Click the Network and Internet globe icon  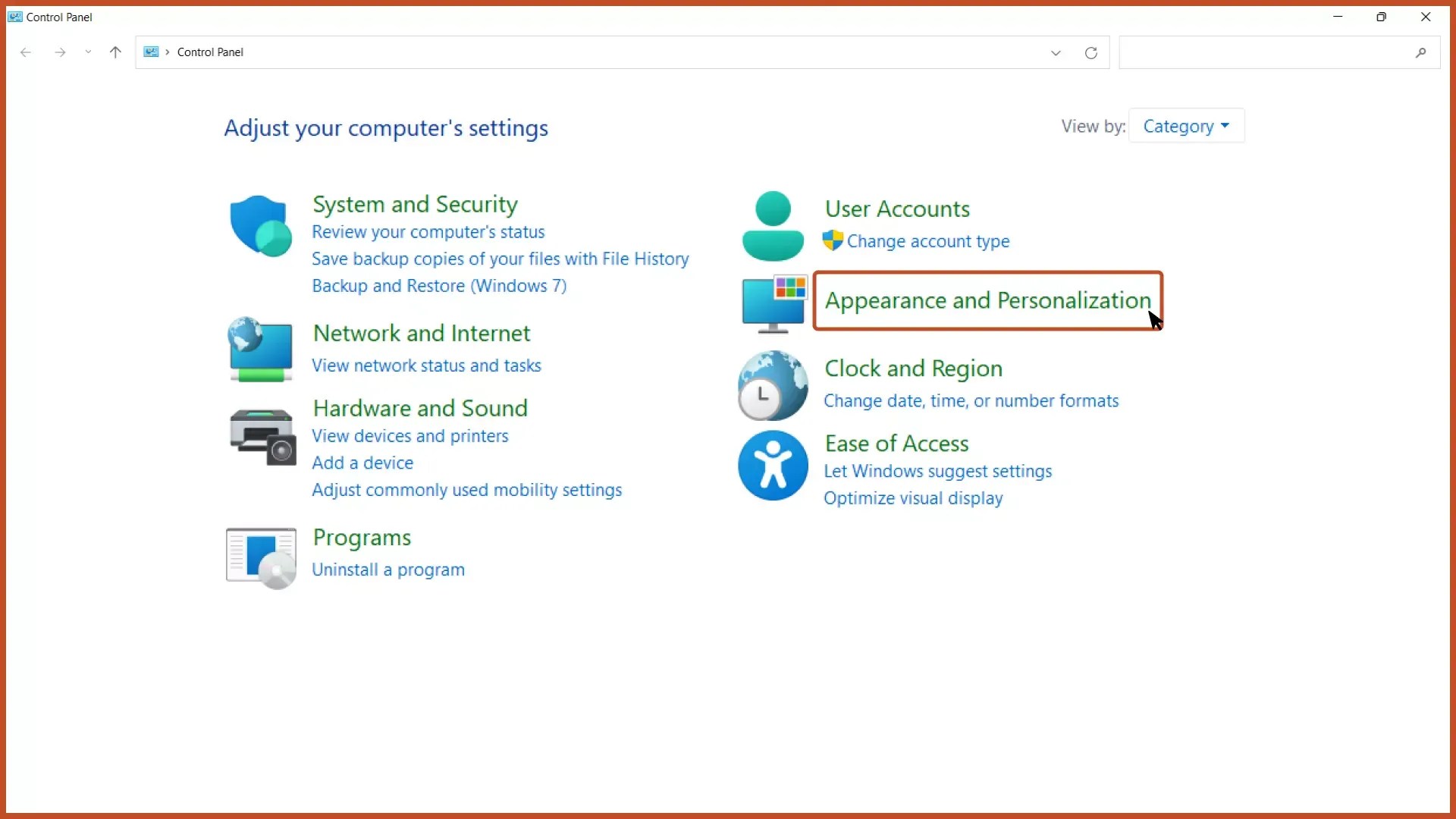coord(260,350)
